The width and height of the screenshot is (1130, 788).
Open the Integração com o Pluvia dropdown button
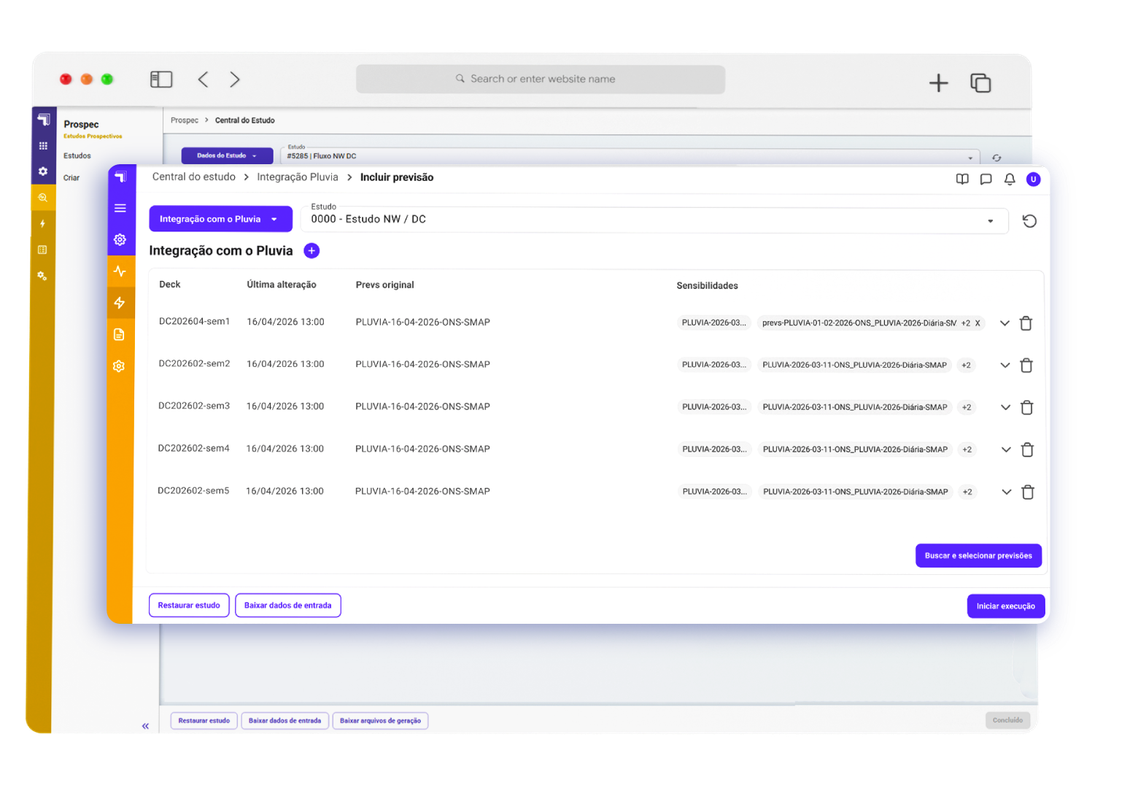point(221,219)
